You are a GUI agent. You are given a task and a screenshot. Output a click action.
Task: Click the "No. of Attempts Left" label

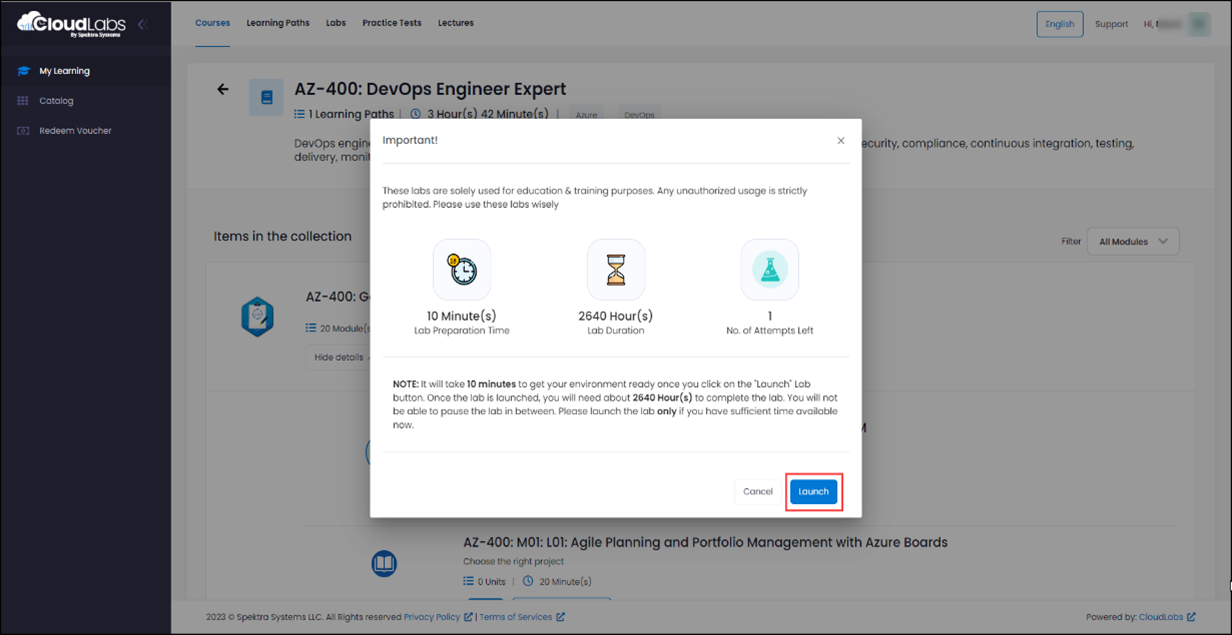click(x=770, y=331)
